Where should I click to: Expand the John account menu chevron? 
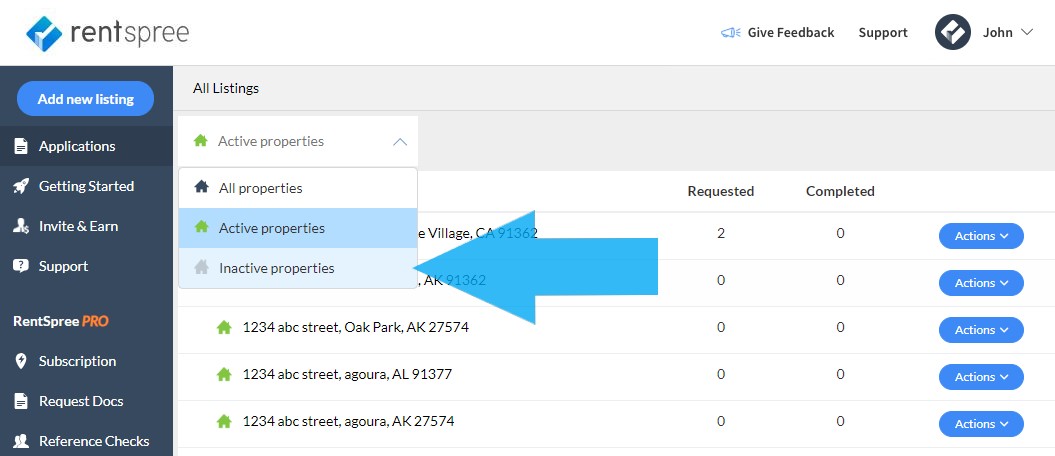pos(1027,32)
